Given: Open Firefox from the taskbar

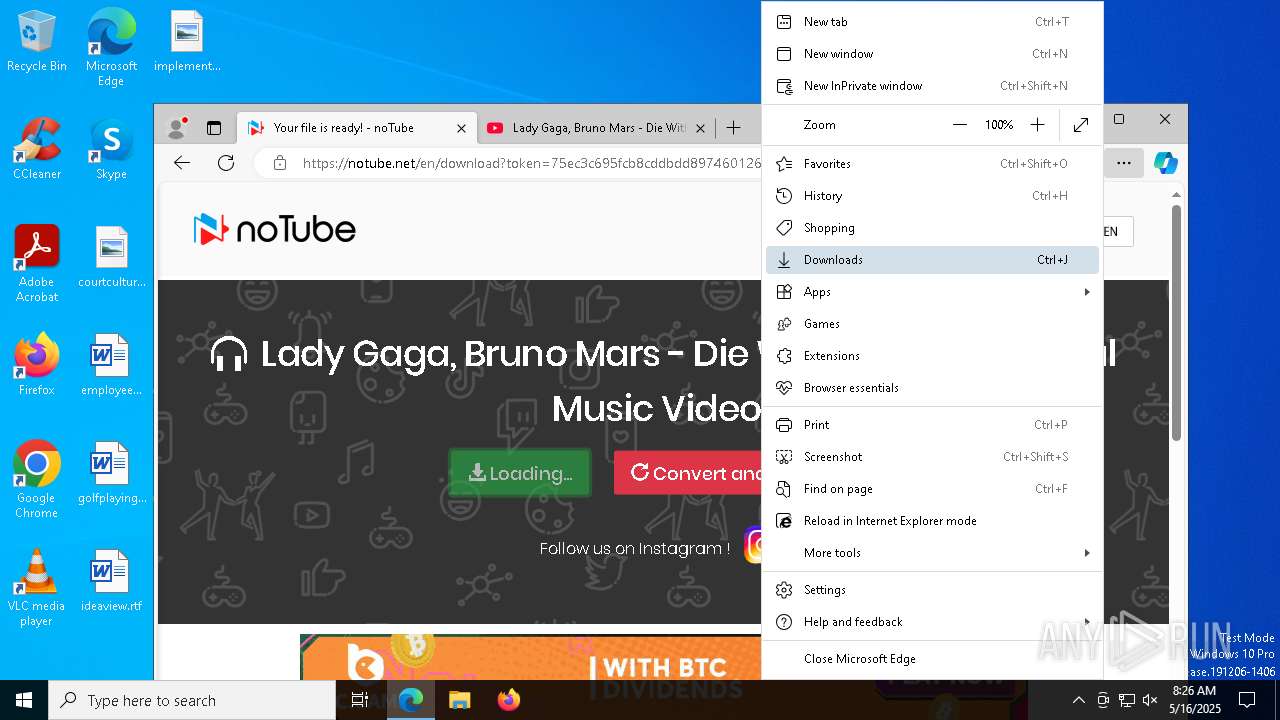Looking at the screenshot, I should 508,700.
